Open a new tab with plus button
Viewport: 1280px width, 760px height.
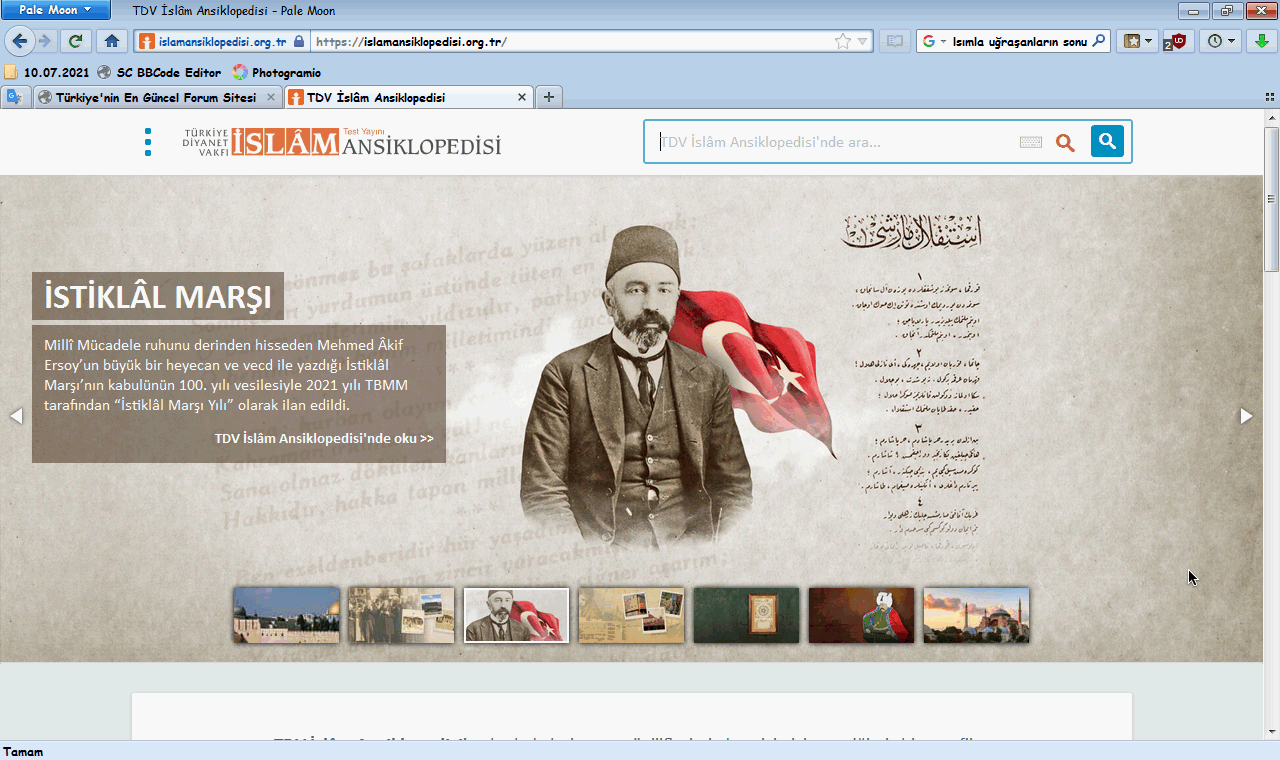549,97
